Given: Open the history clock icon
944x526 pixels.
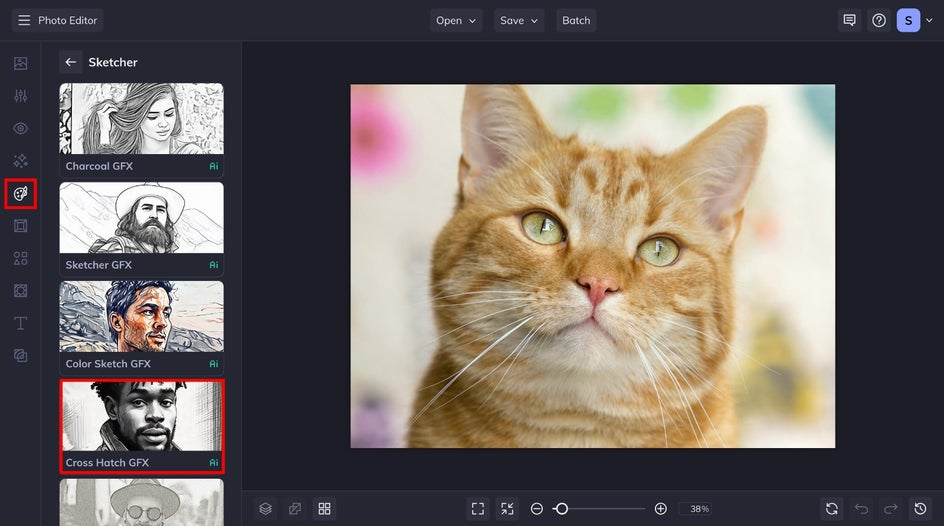Looking at the screenshot, I should coord(920,509).
